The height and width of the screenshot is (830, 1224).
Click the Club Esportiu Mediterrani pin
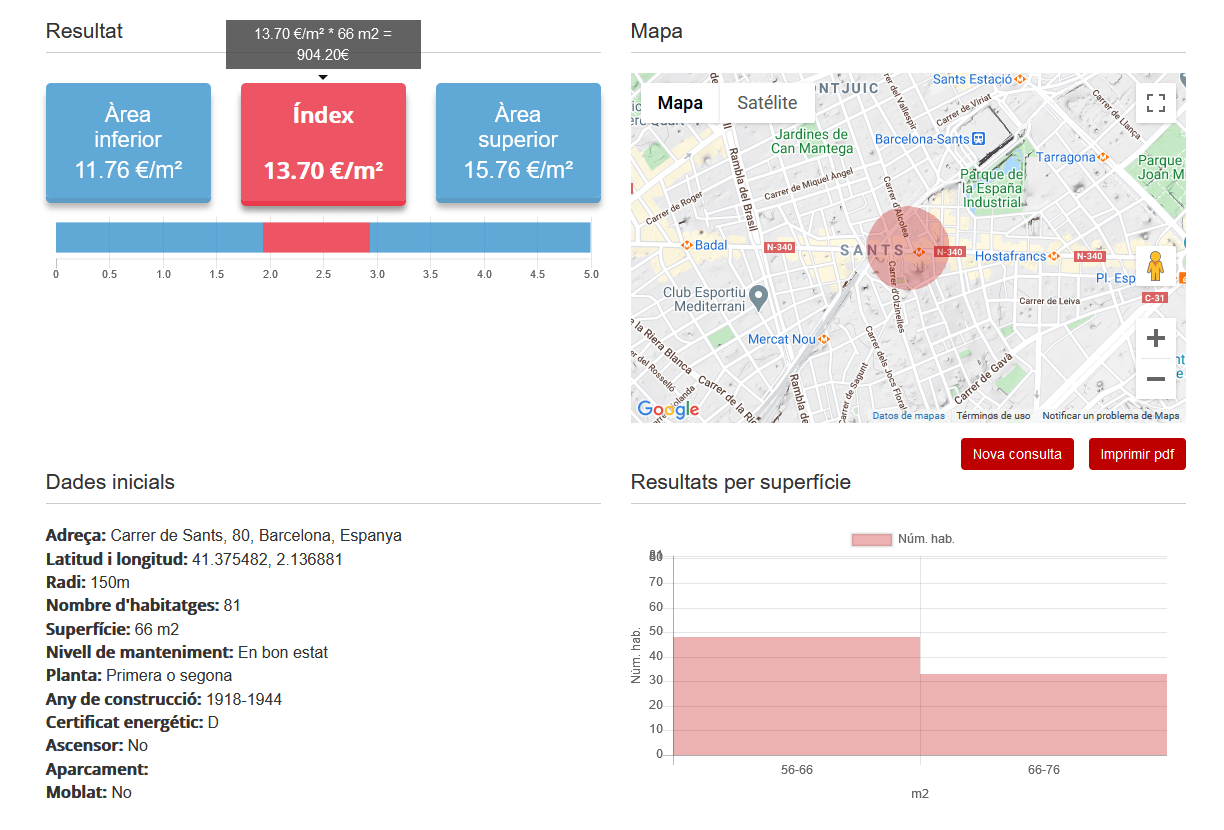[759, 297]
